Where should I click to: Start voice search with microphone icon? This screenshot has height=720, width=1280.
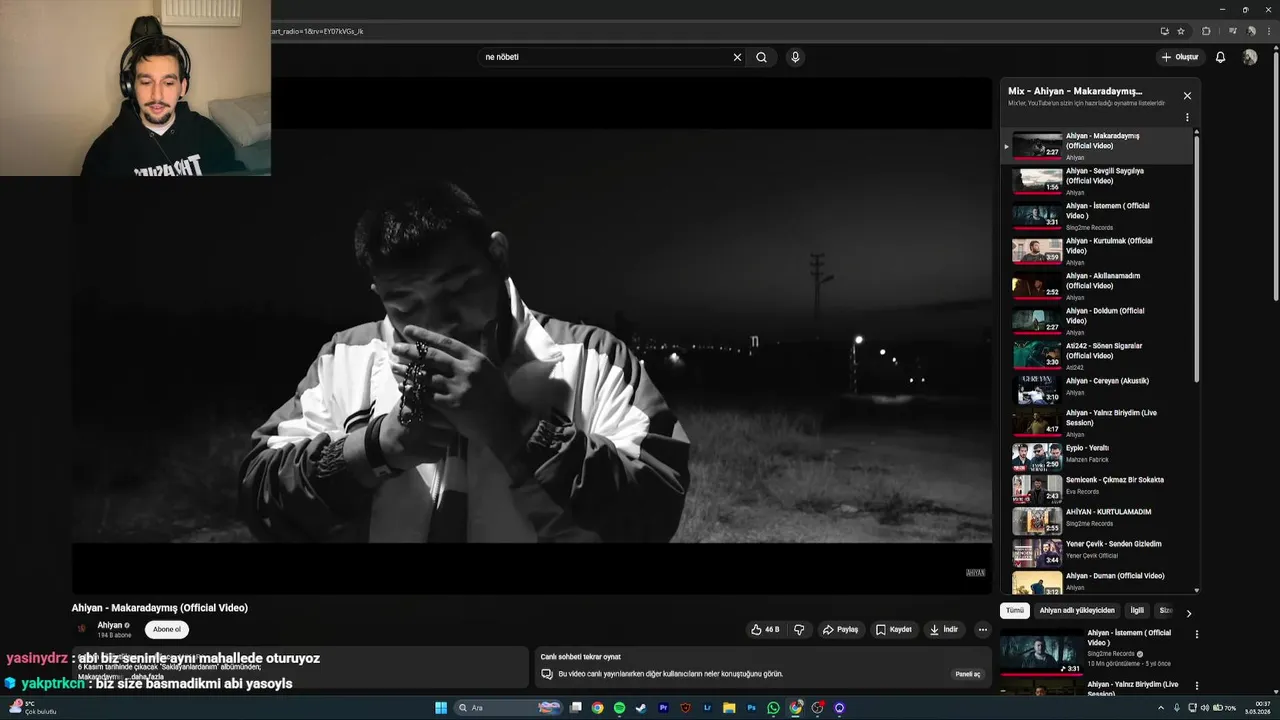[x=795, y=57]
